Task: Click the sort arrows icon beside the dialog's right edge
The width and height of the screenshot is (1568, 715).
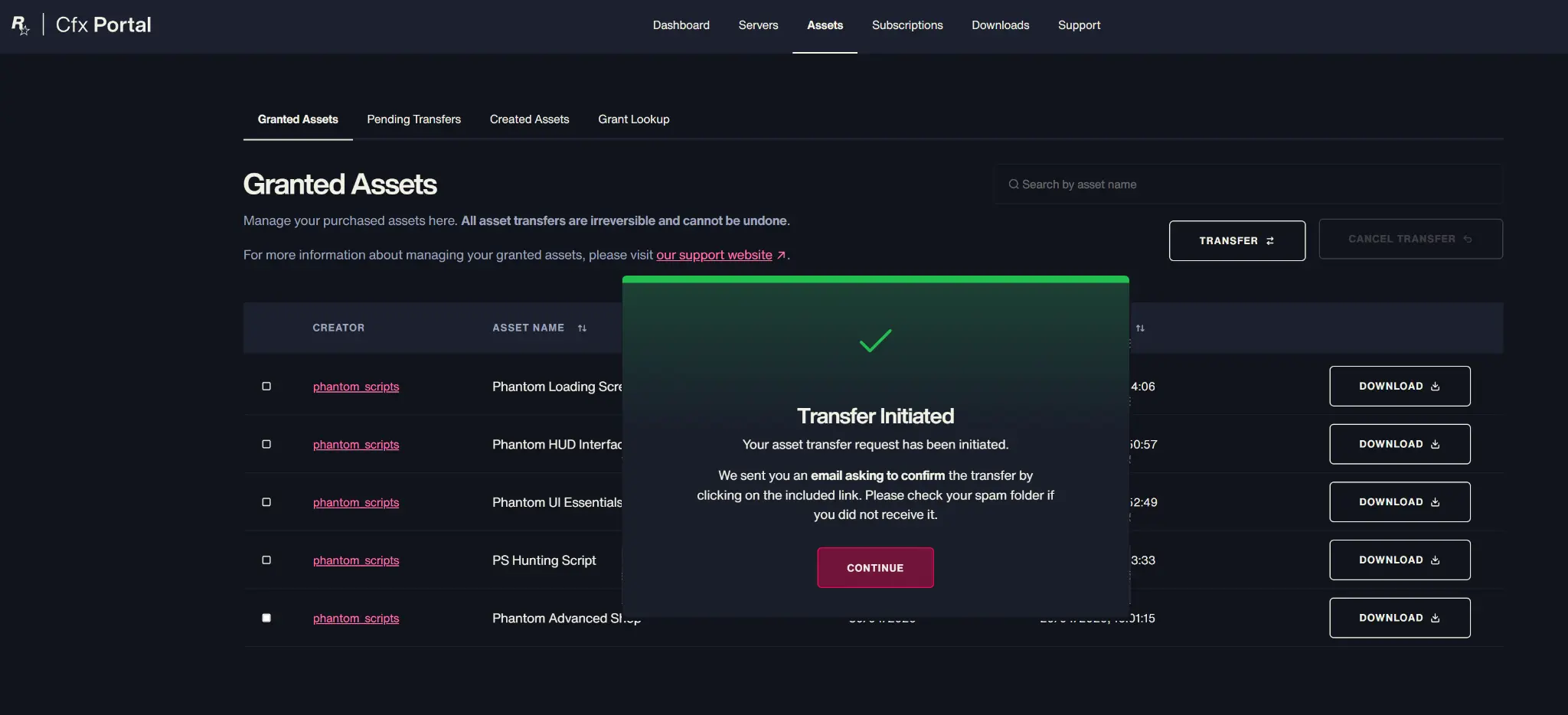Action: [1140, 328]
